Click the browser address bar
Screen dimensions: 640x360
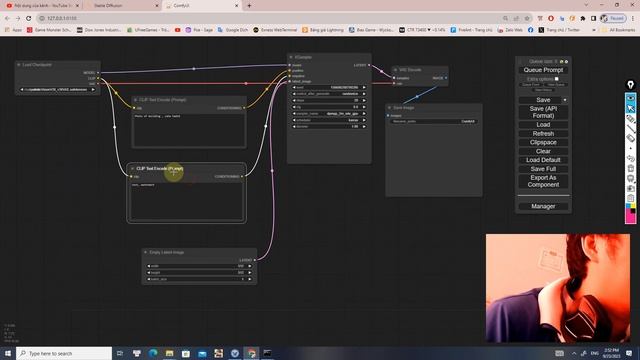click(269, 18)
